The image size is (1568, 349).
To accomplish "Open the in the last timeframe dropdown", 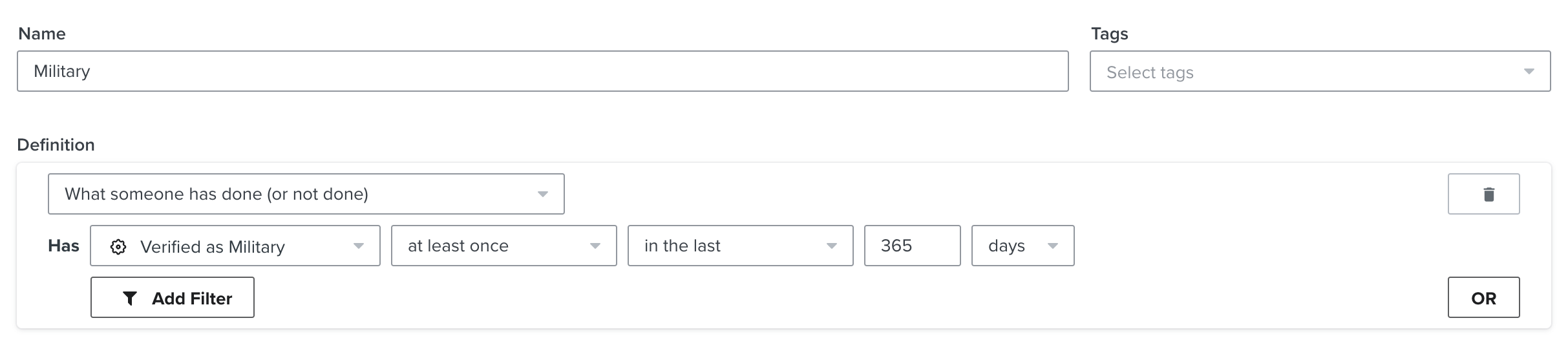I will pyautogui.click(x=741, y=246).
